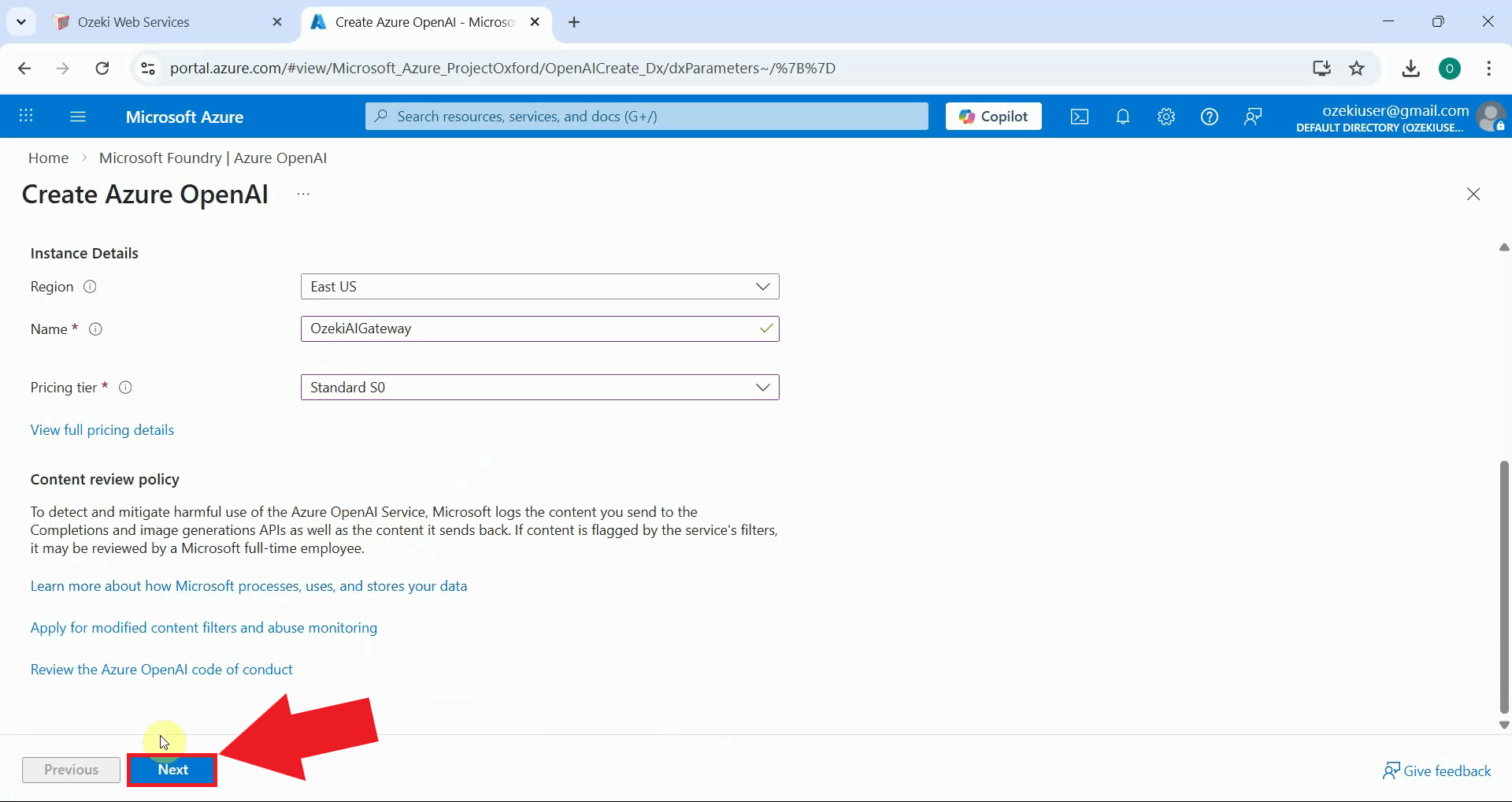Viewport: 1512px width, 802px height.
Task: Click the Name input field
Action: coord(528,329)
